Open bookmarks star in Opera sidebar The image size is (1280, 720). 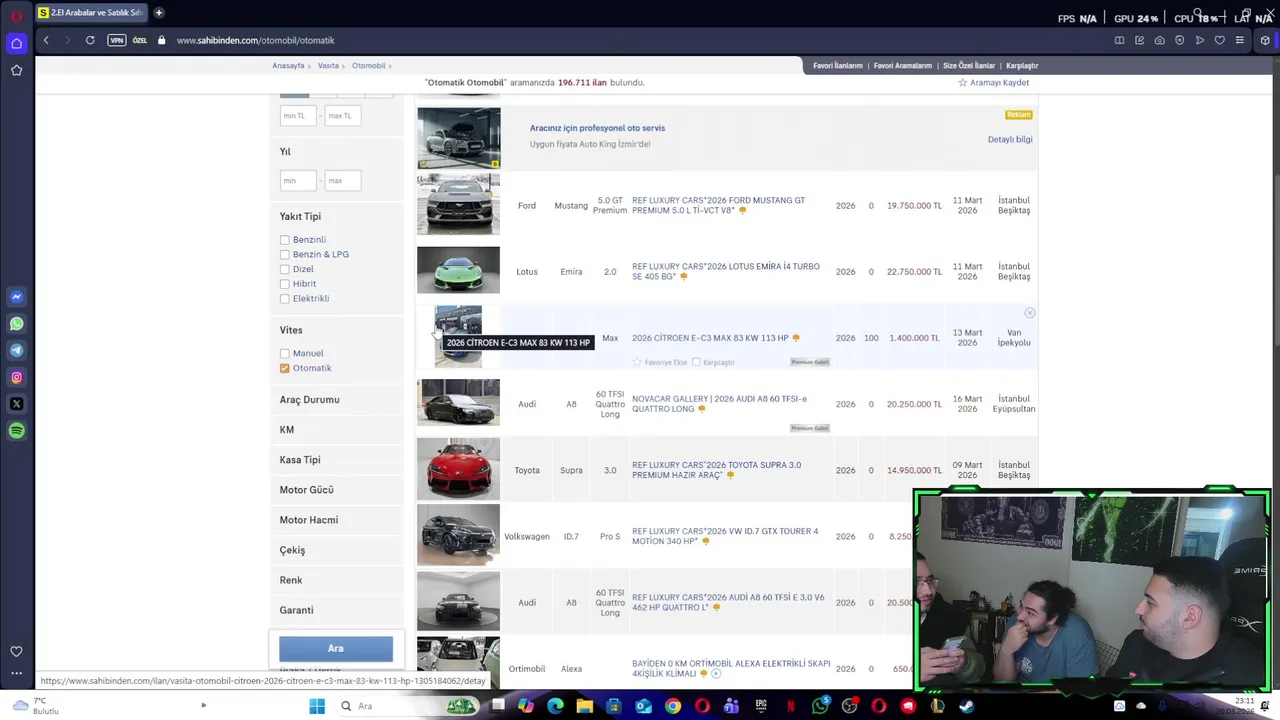coord(16,70)
